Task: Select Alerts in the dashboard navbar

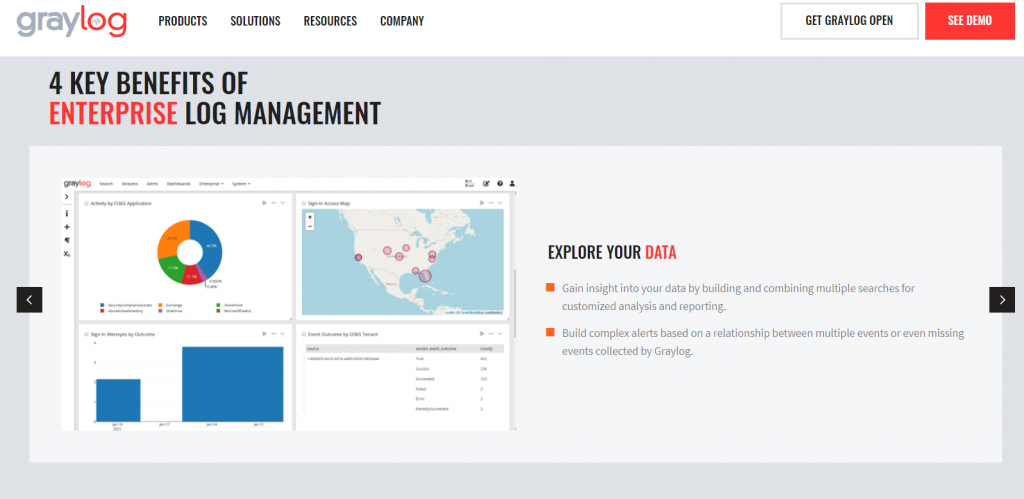Action: click(152, 184)
